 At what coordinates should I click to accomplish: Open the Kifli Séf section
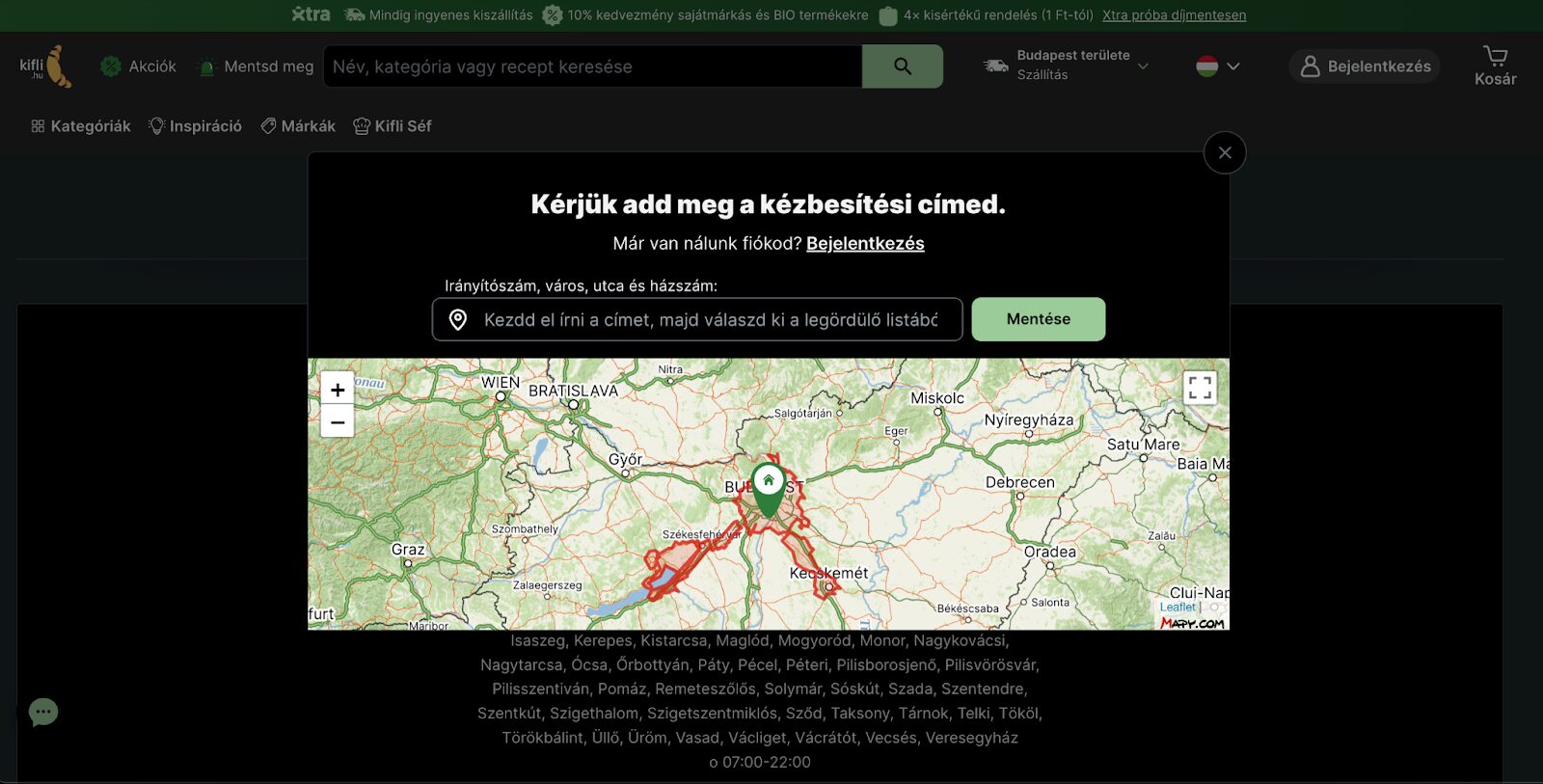click(393, 126)
